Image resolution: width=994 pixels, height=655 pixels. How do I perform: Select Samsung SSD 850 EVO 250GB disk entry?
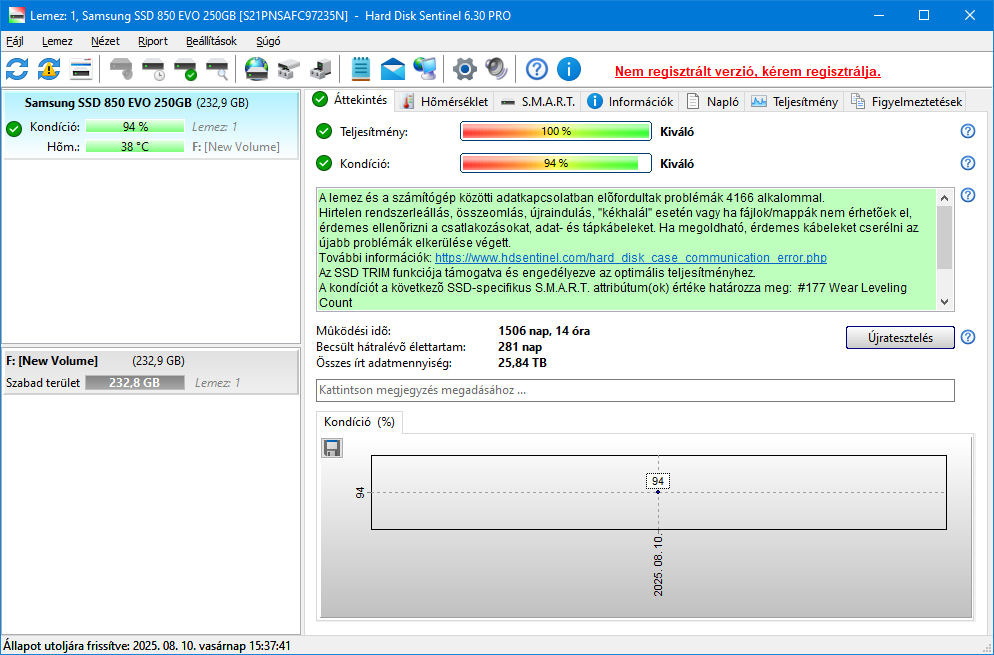pos(150,124)
